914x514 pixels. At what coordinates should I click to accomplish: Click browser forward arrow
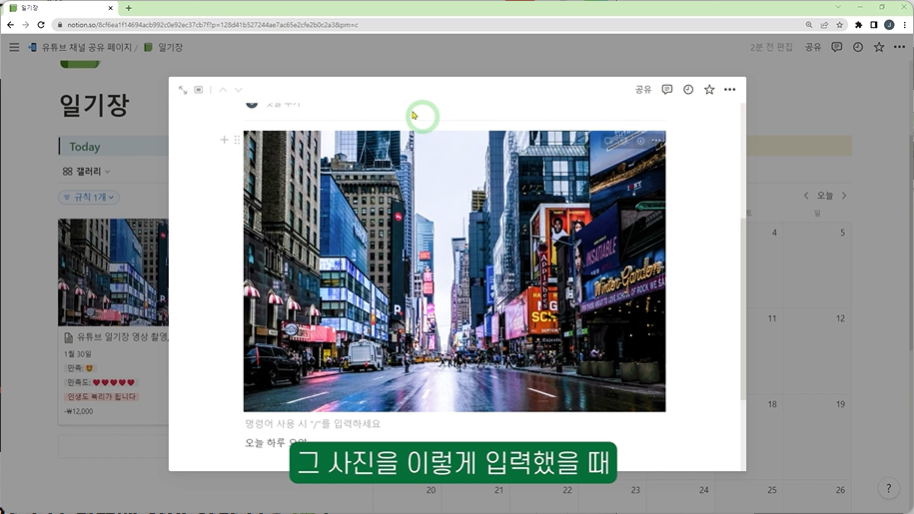[x=26, y=24]
